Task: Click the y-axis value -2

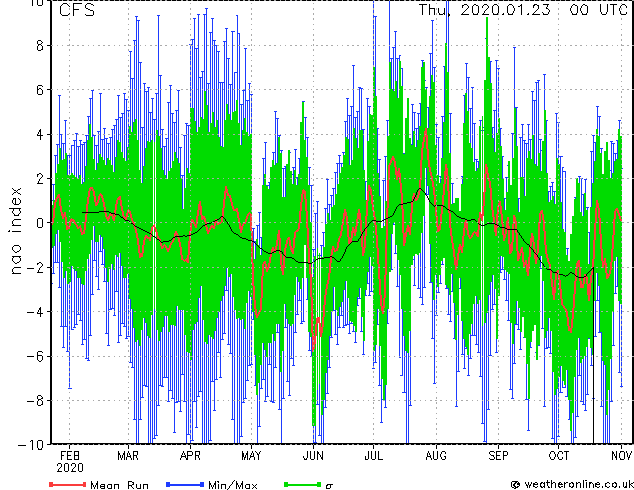Action: tap(35, 267)
